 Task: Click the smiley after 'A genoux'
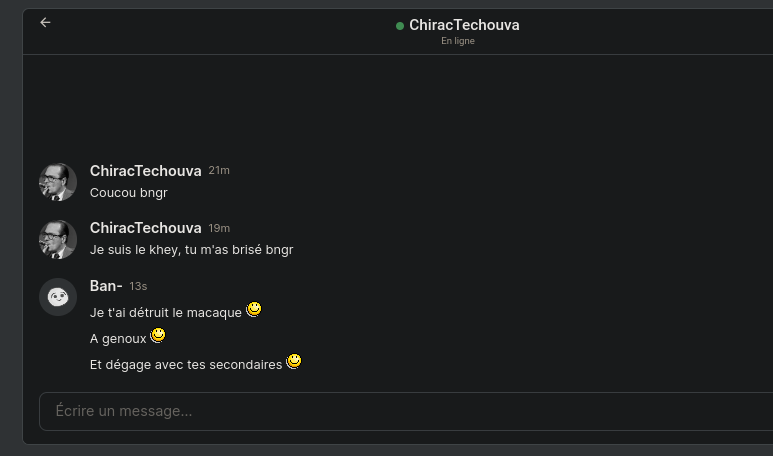[x=158, y=335]
